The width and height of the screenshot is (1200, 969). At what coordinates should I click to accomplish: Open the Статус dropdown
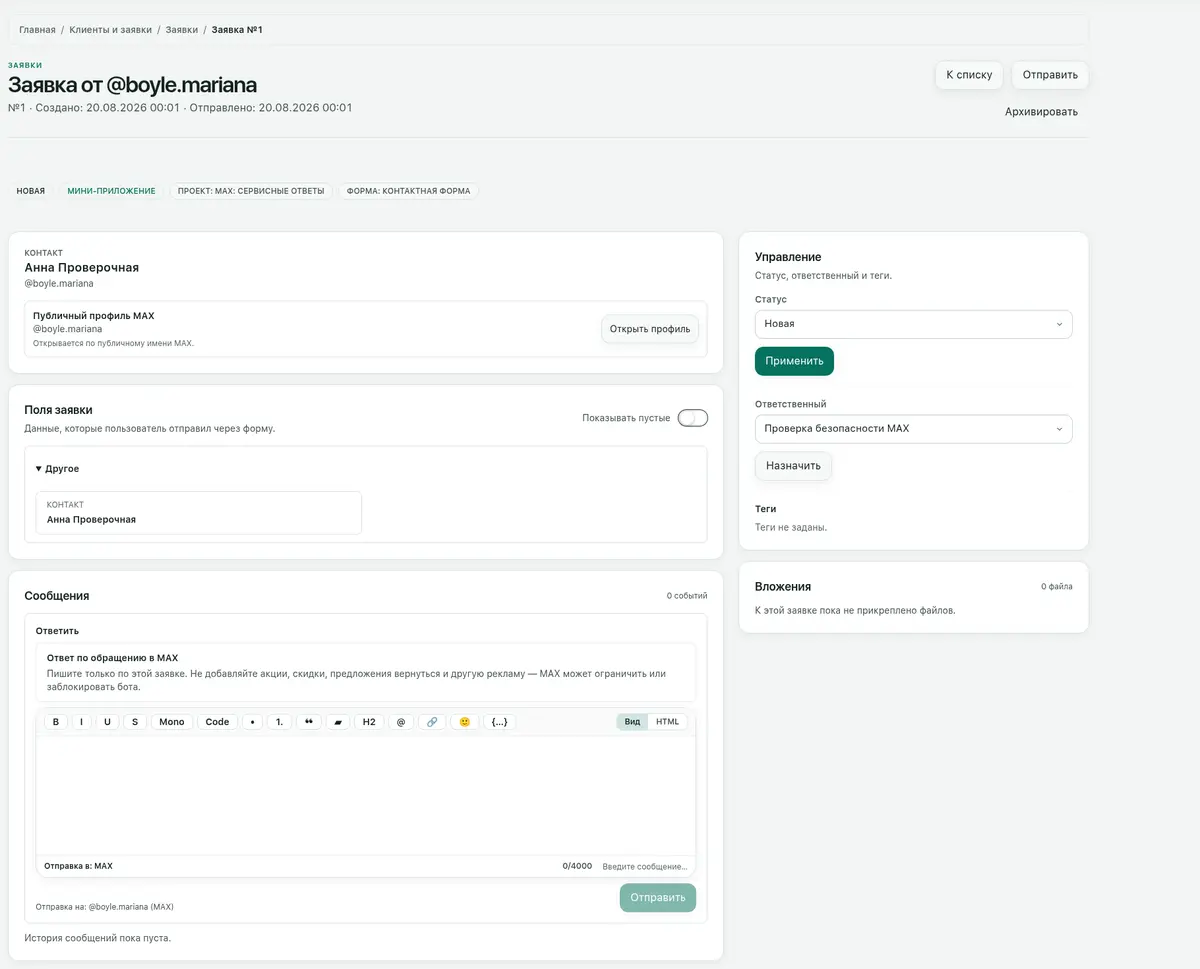(913, 324)
